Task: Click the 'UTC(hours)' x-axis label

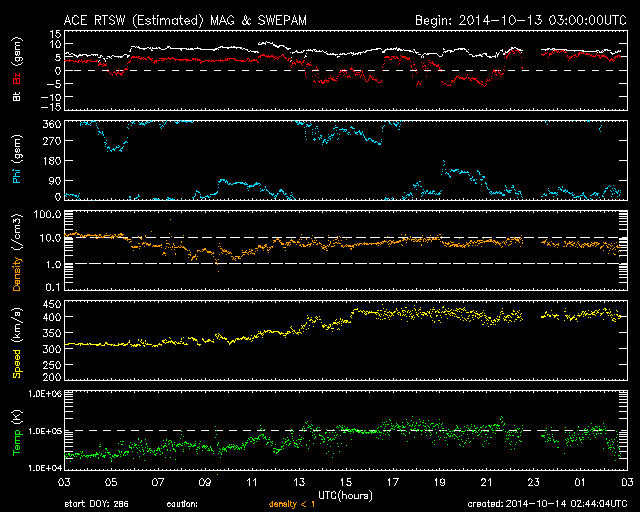Action: 345,496
